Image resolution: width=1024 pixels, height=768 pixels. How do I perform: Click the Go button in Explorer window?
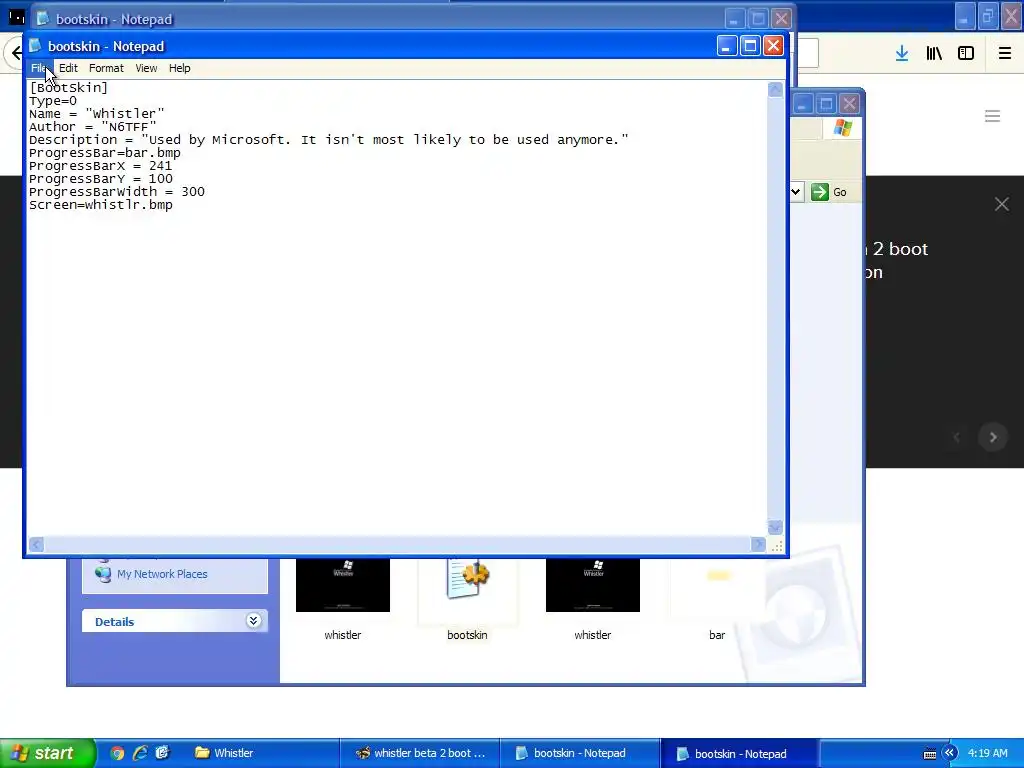point(829,192)
